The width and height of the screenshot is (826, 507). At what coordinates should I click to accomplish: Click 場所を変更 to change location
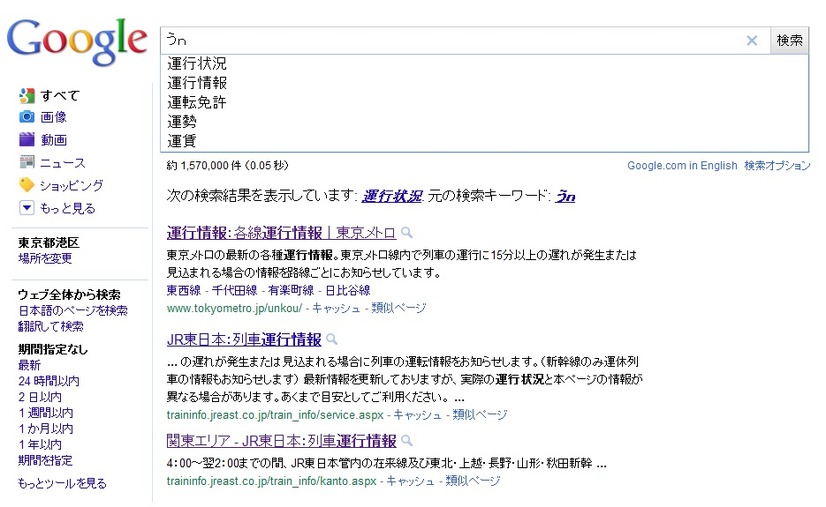45,259
